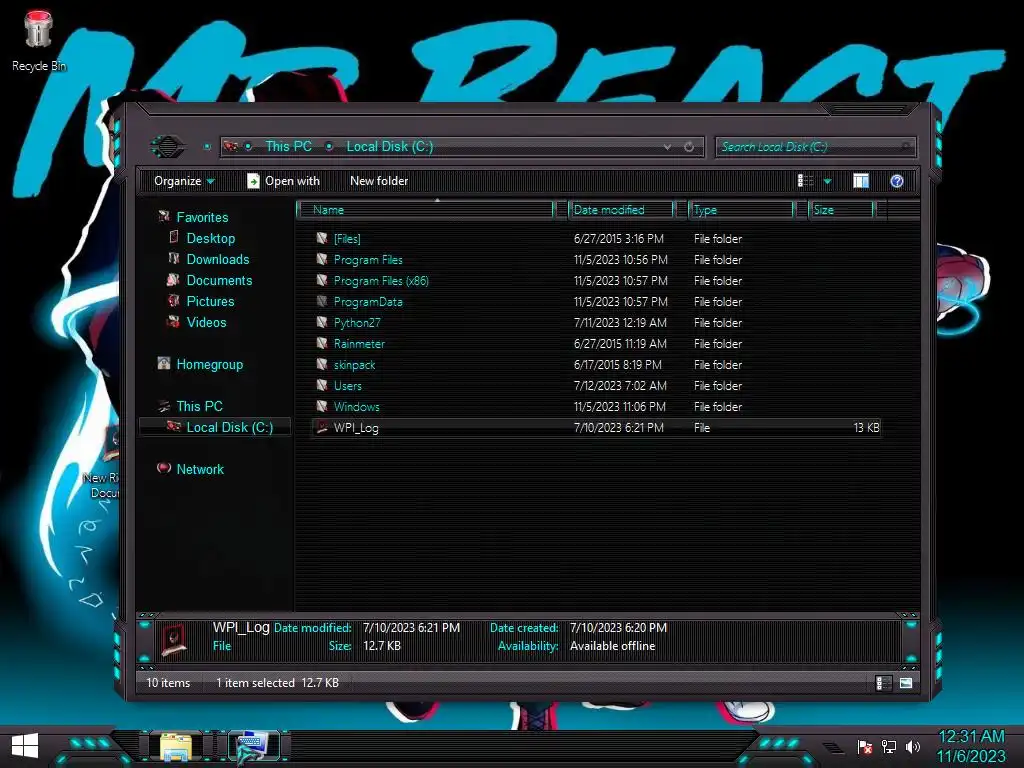
Task: Sort by the Name column header
Action: tap(426, 210)
